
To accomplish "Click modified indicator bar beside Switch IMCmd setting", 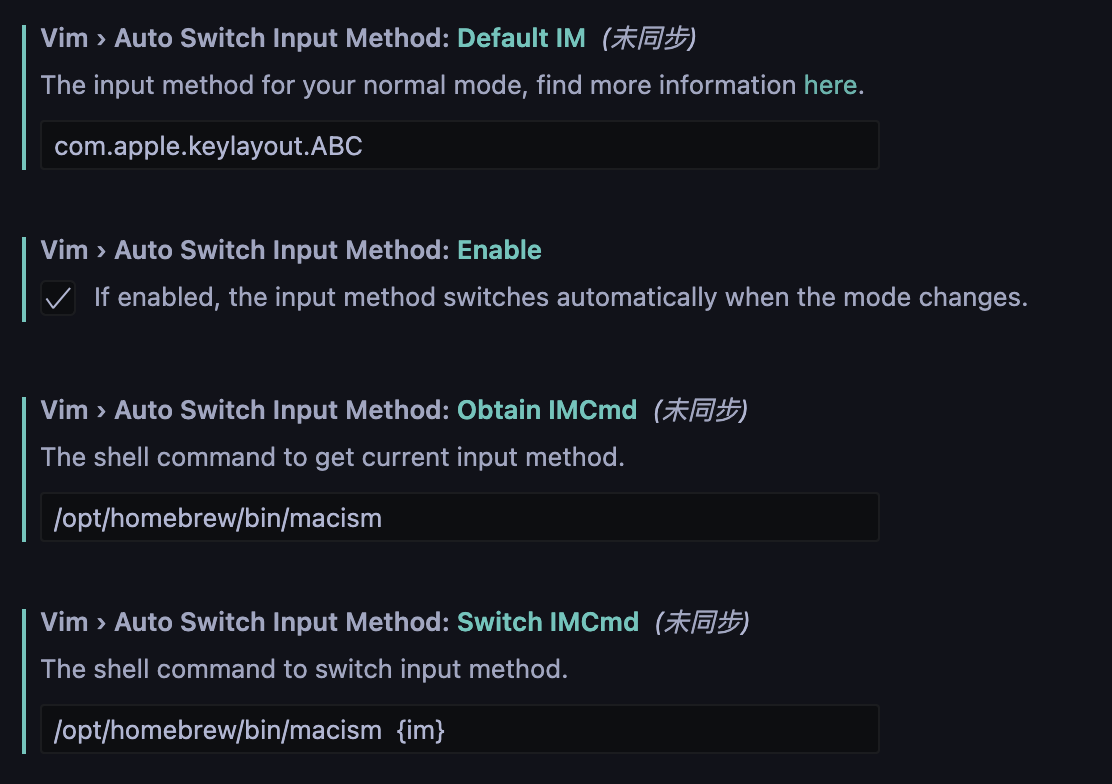I will pyautogui.click(x=23, y=680).
